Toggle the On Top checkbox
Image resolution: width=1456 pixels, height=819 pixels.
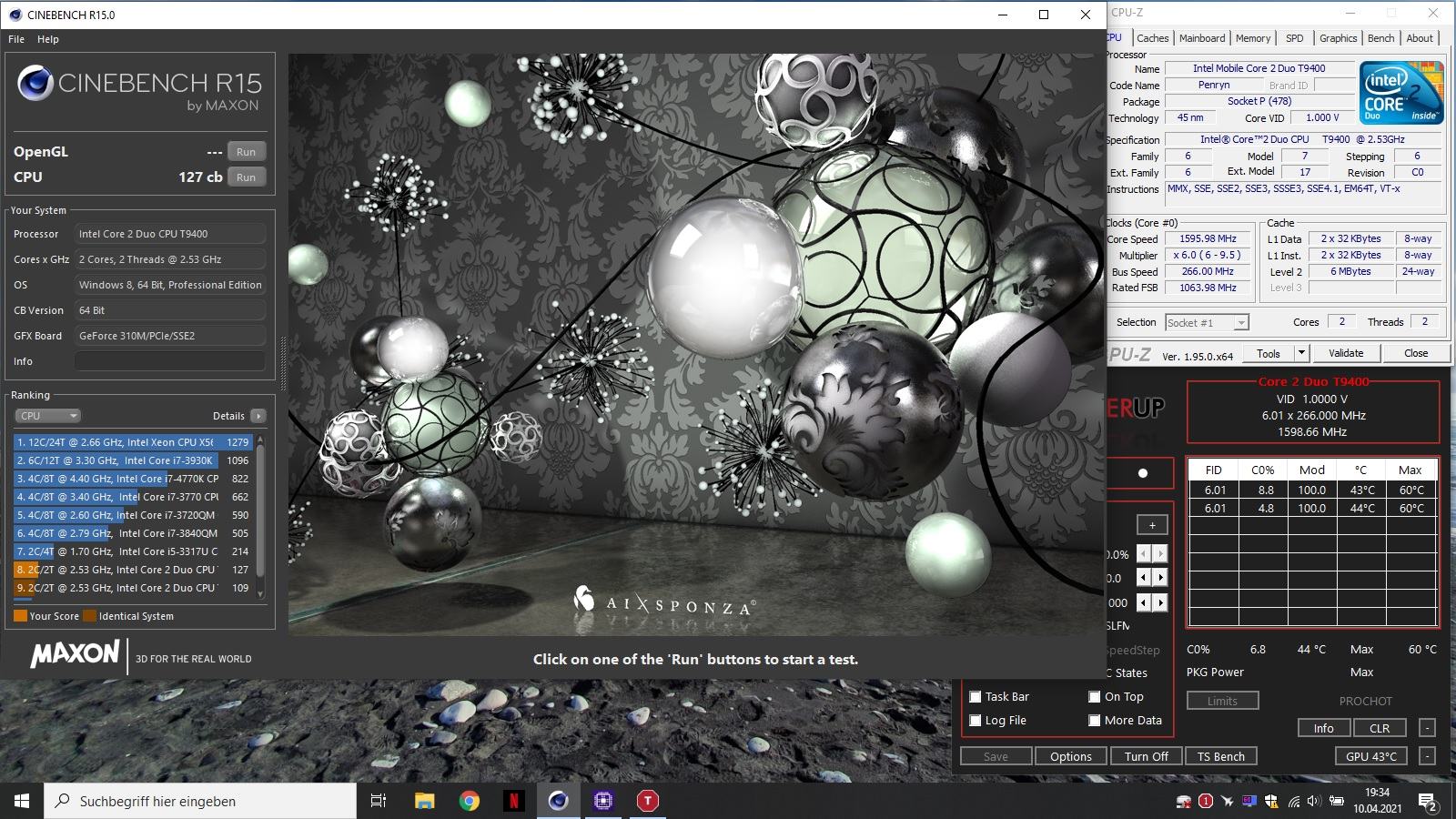(x=1095, y=697)
